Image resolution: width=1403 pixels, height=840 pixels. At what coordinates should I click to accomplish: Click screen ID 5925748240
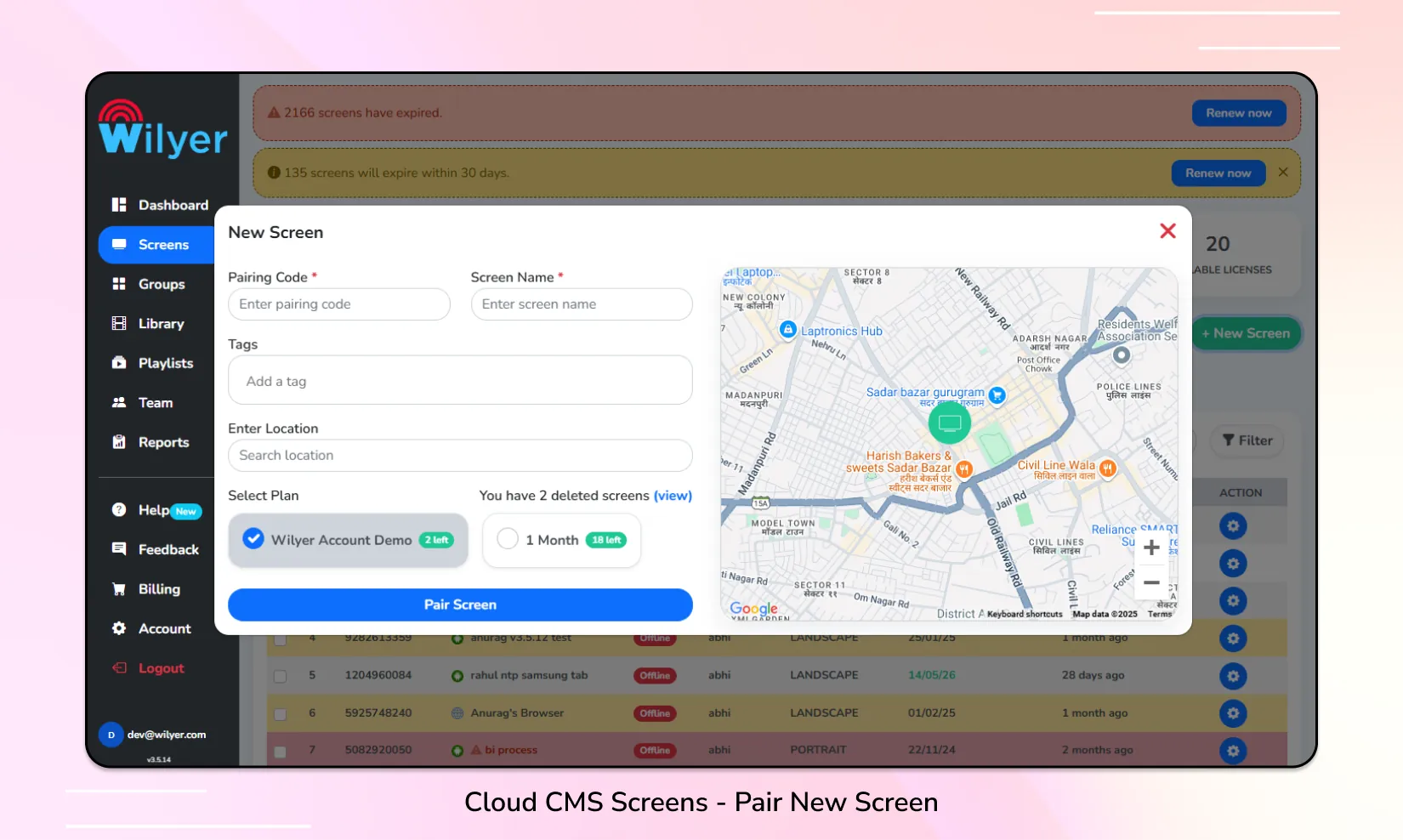tap(378, 712)
